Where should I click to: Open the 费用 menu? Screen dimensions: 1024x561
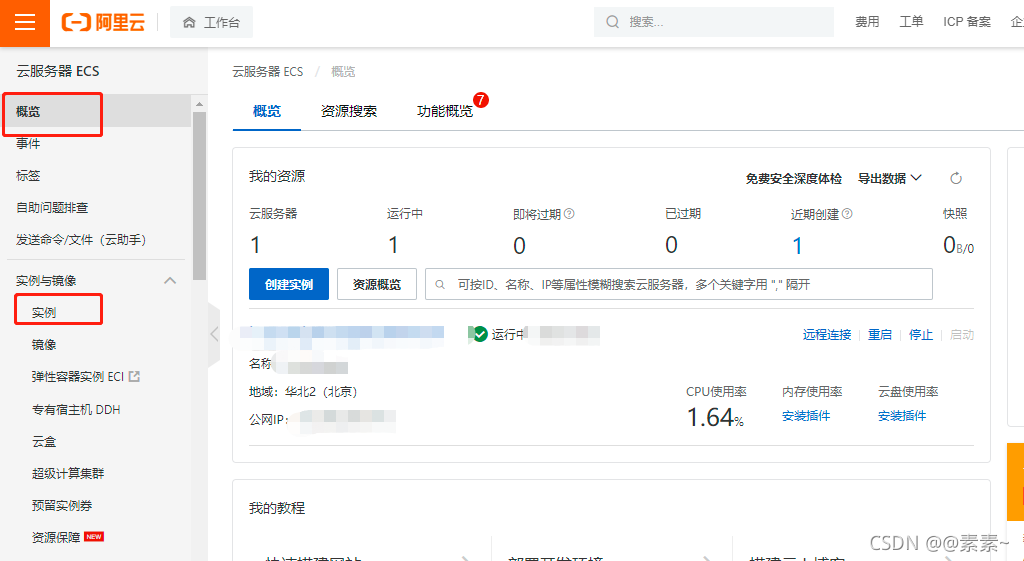pos(867,22)
